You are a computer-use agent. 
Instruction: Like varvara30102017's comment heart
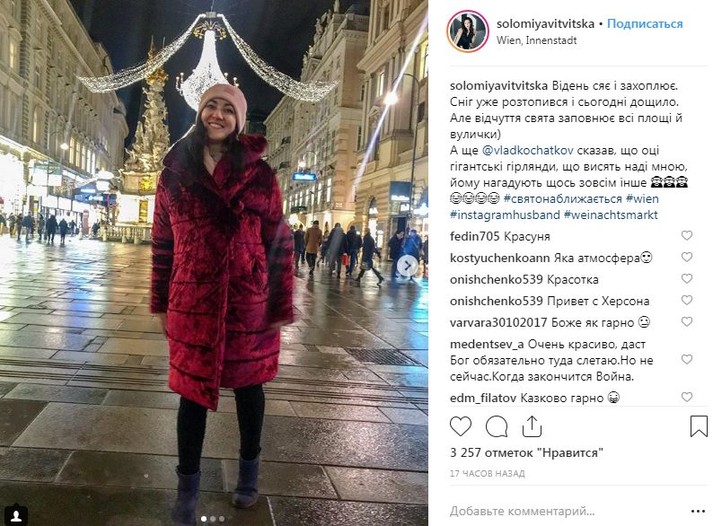pos(687,322)
